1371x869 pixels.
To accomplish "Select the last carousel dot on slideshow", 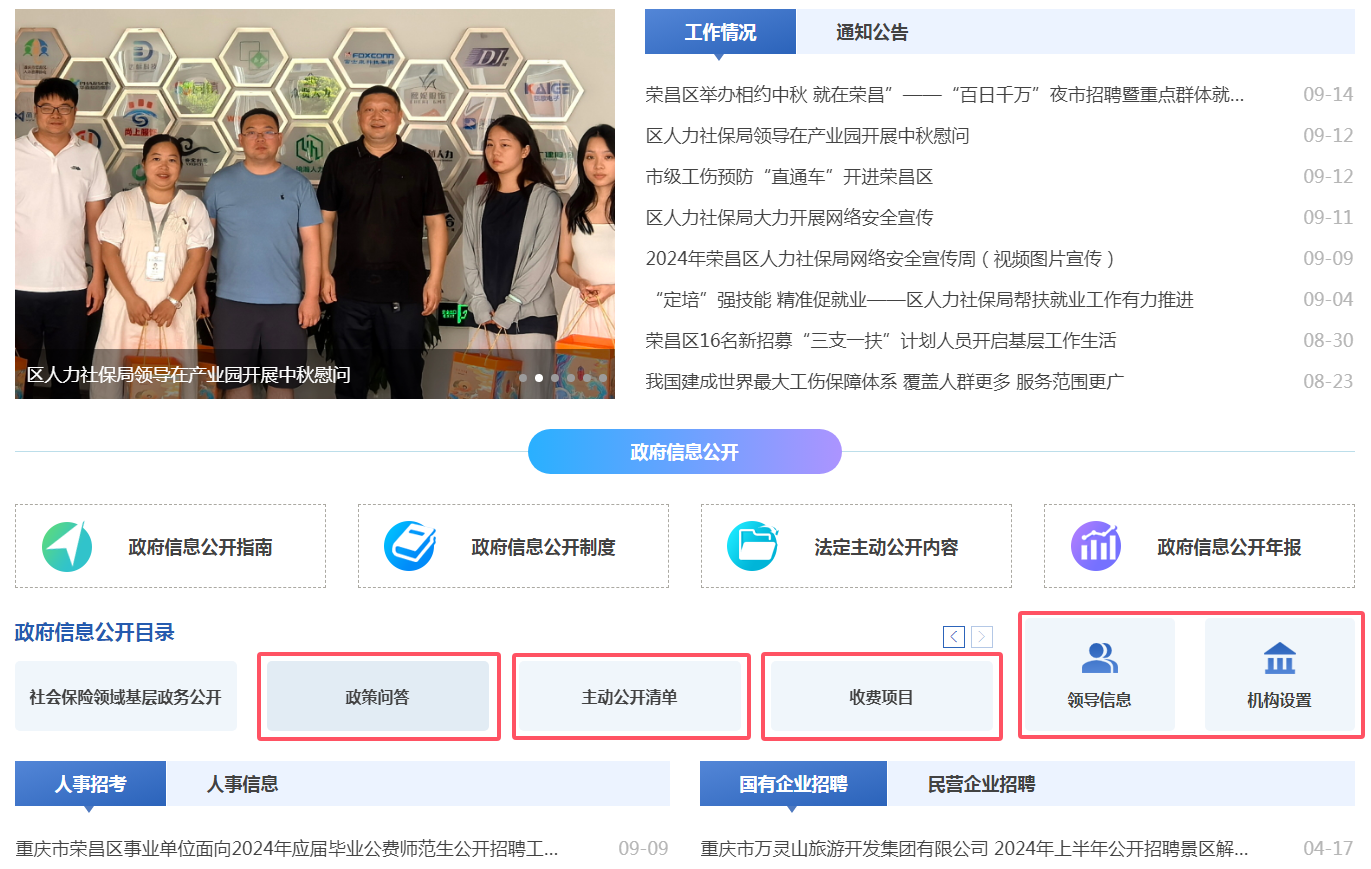I will point(602,378).
